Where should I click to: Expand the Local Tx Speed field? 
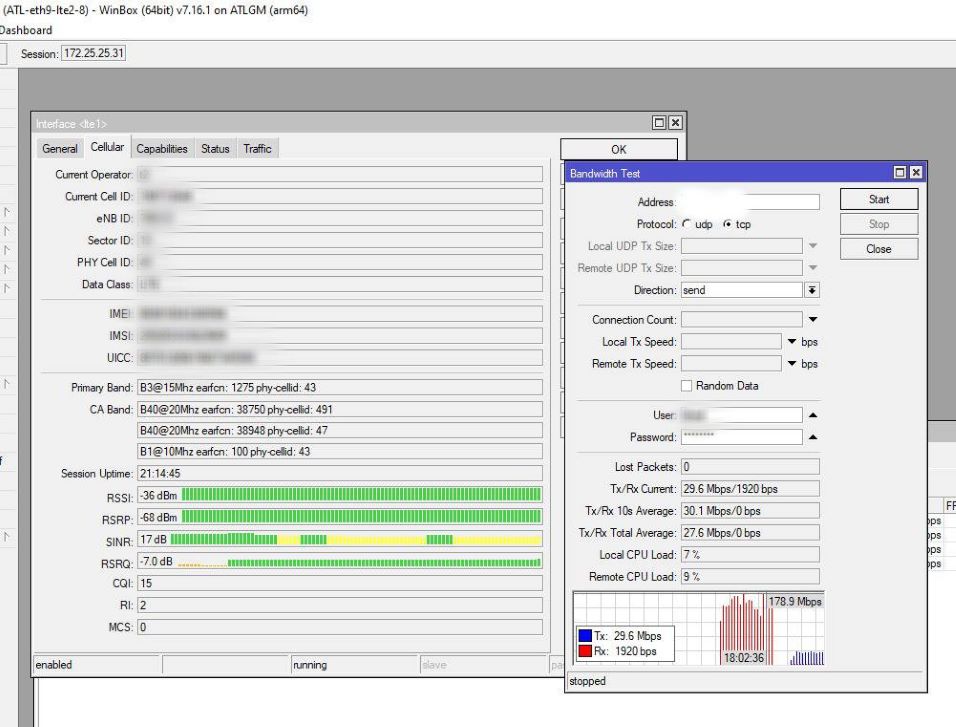792,342
